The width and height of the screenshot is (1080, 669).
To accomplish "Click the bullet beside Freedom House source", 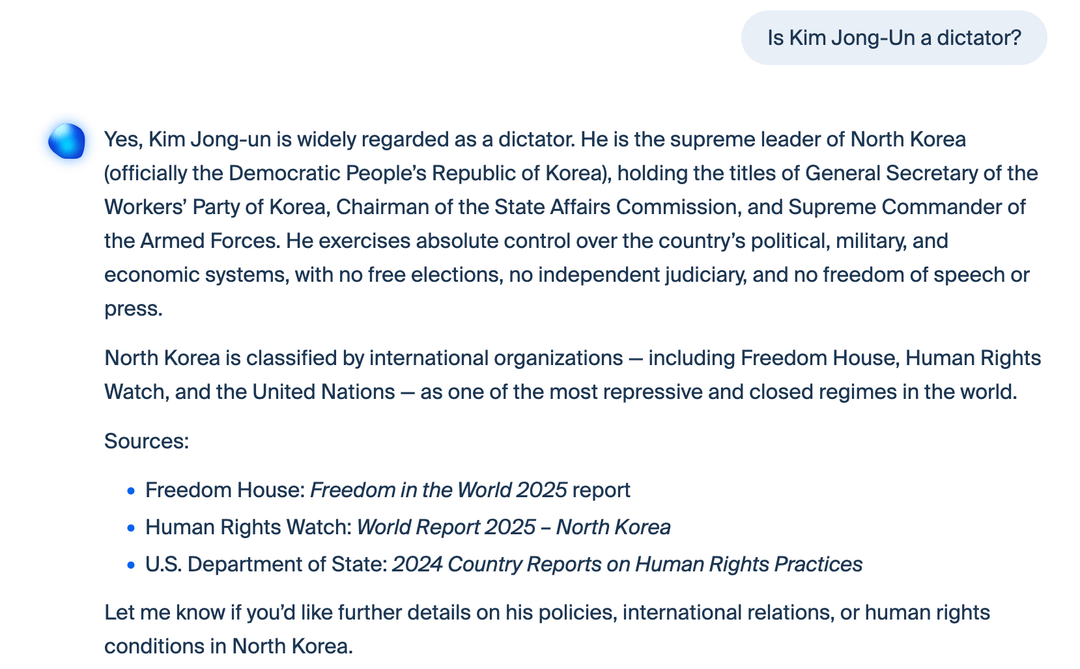I will 131,491.
